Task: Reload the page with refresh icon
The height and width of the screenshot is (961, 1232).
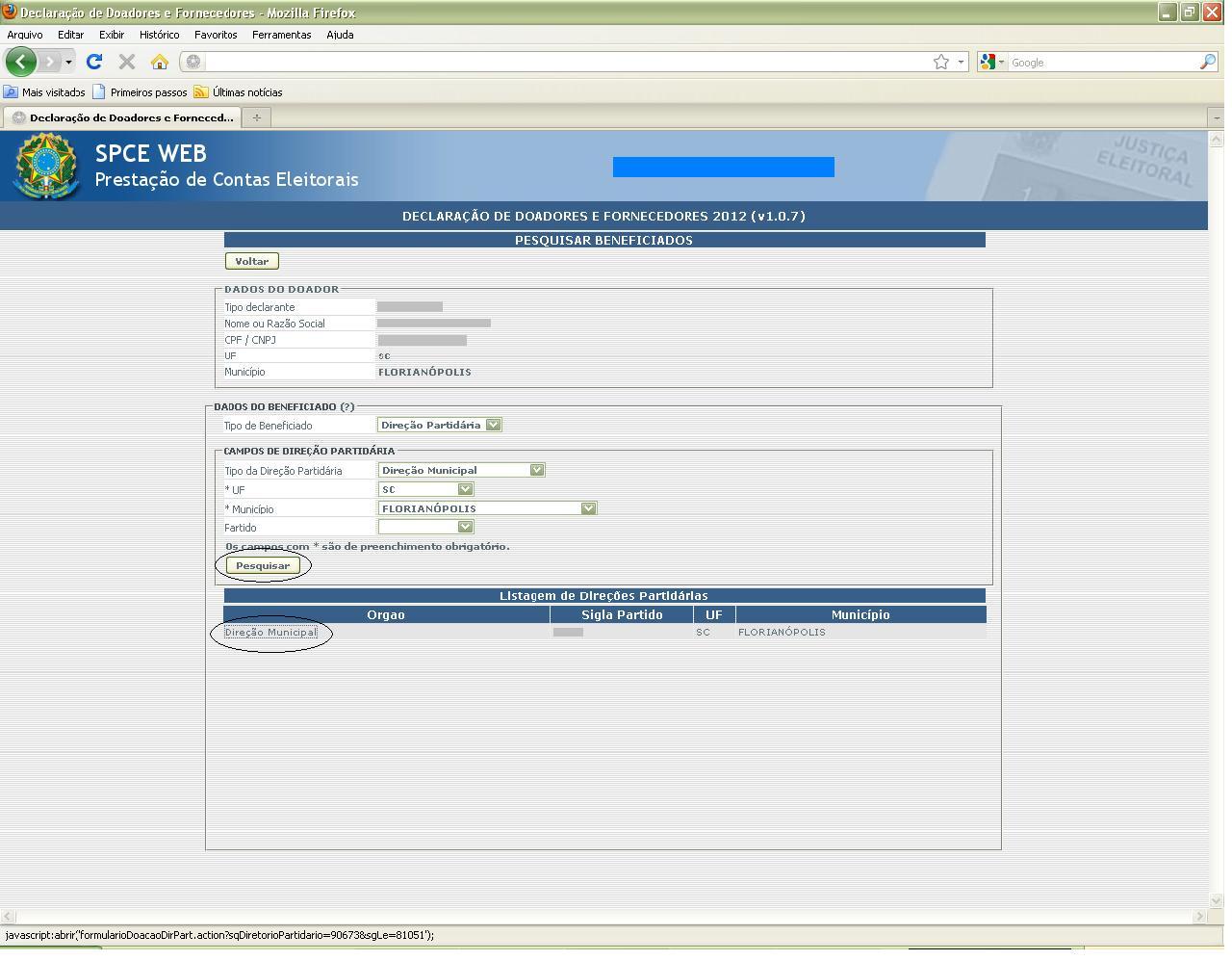Action: (94, 62)
